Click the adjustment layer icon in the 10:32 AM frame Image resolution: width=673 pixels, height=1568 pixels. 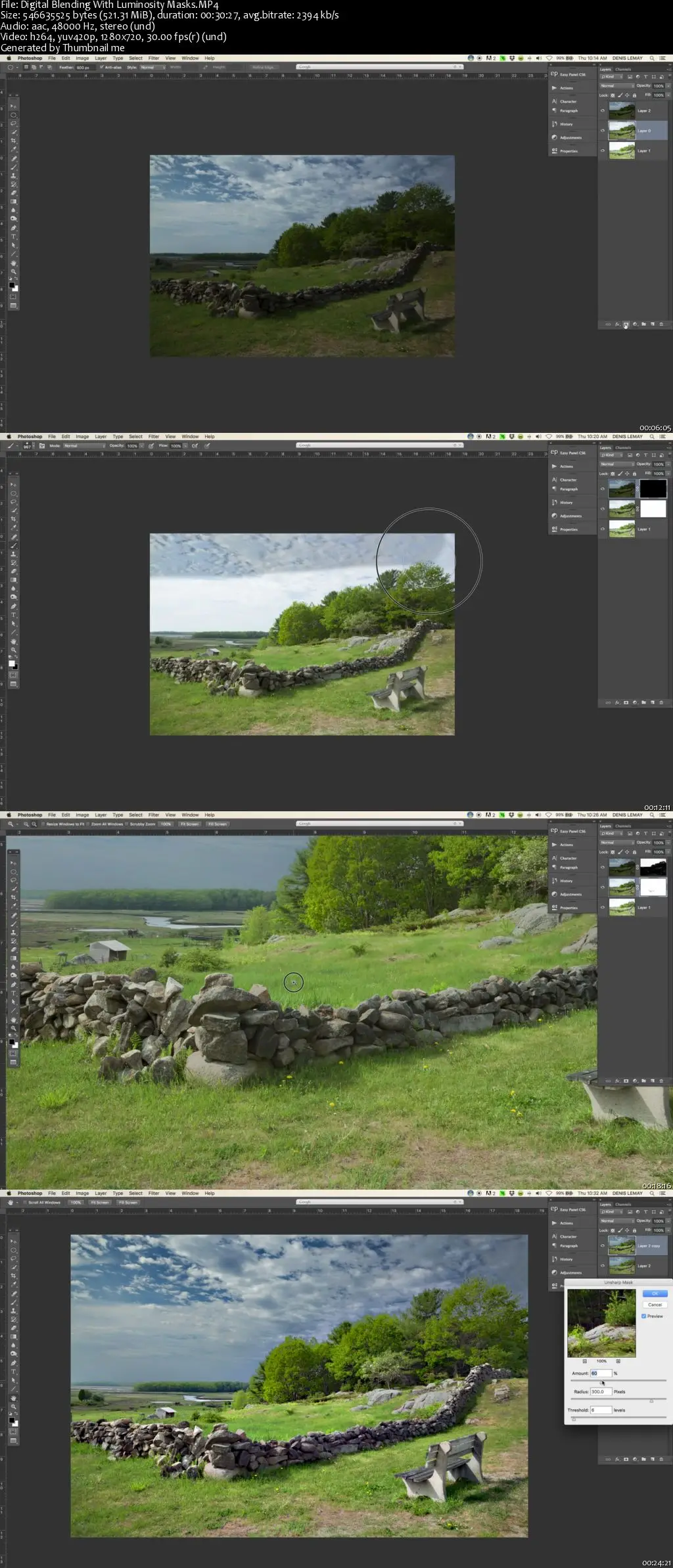(x=635, y=1459)
